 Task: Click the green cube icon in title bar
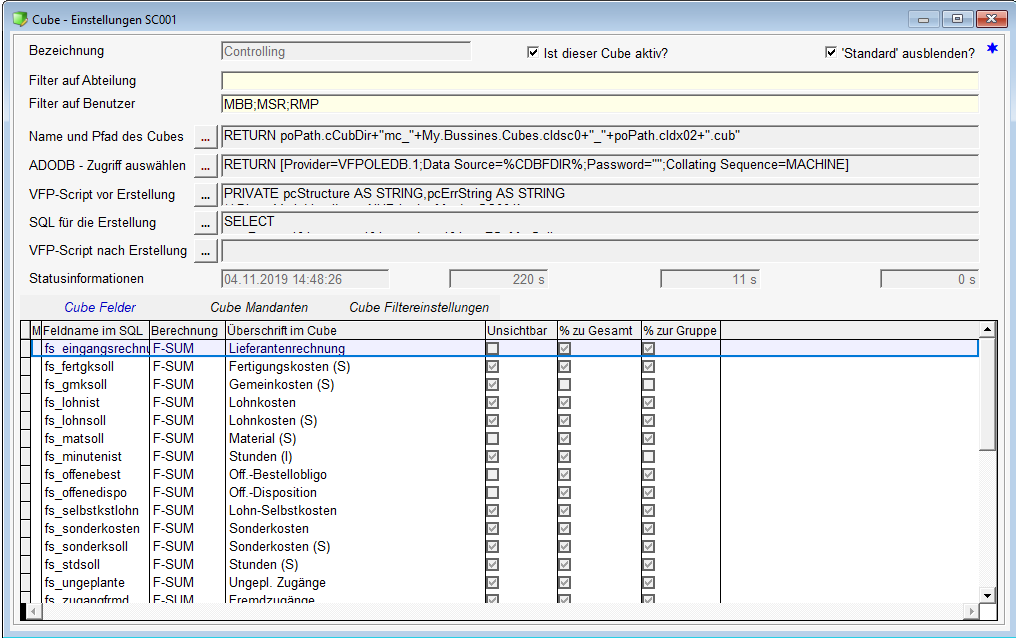tap(19, 19)
